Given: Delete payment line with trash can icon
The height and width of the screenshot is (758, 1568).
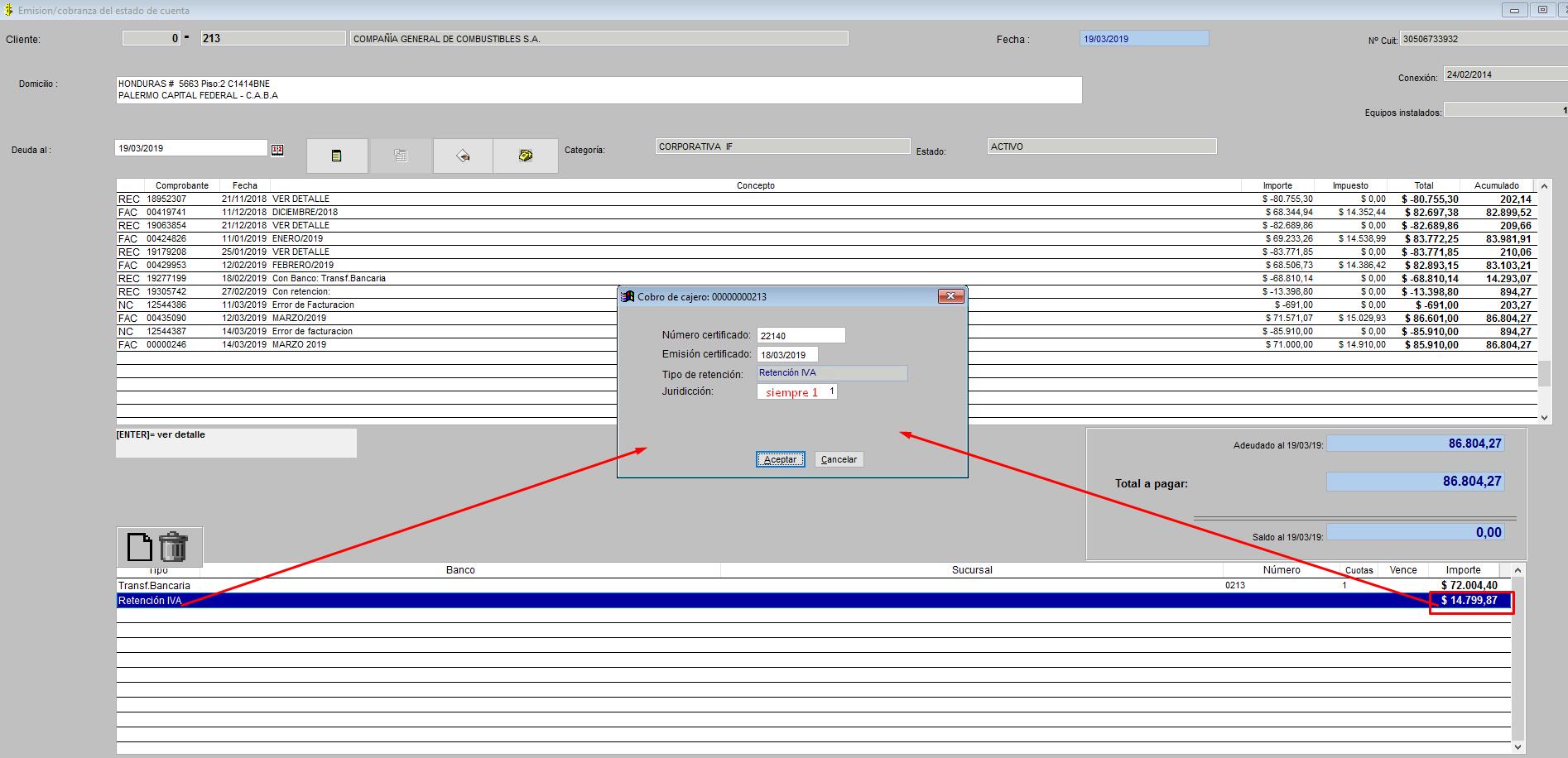Looking at the screenshot, I should (174, 547).
